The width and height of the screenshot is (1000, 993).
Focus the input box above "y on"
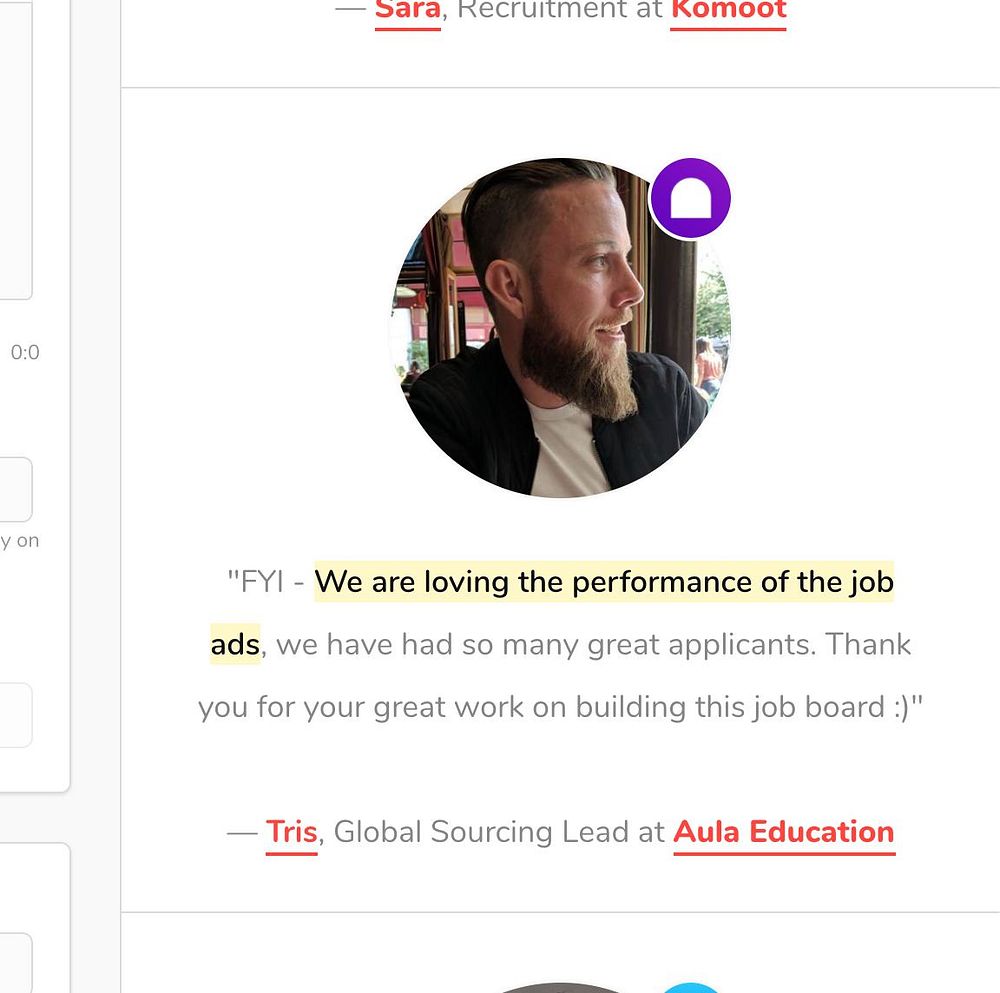[15, 489]
